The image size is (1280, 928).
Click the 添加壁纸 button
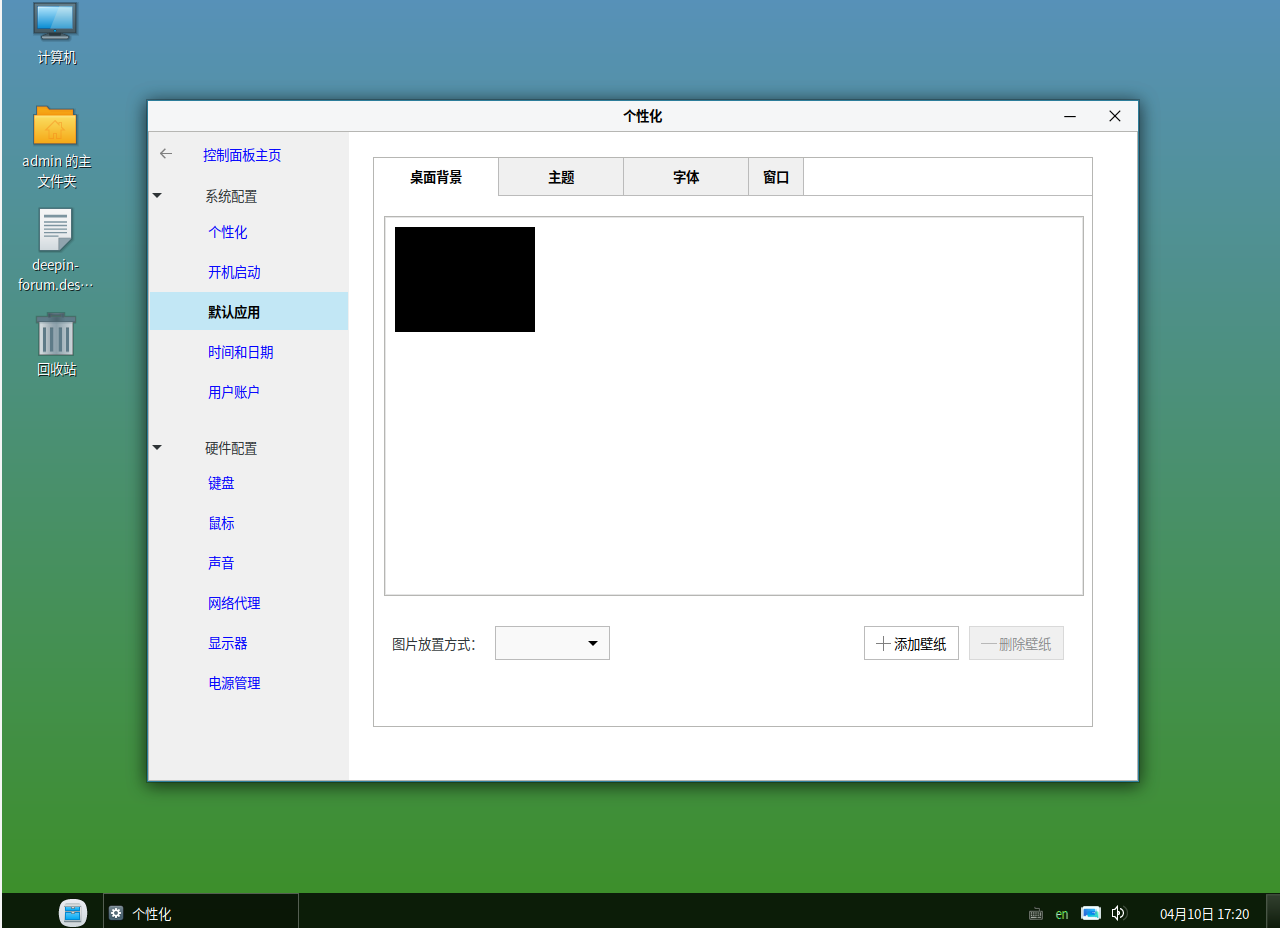(x=911, y=643)
